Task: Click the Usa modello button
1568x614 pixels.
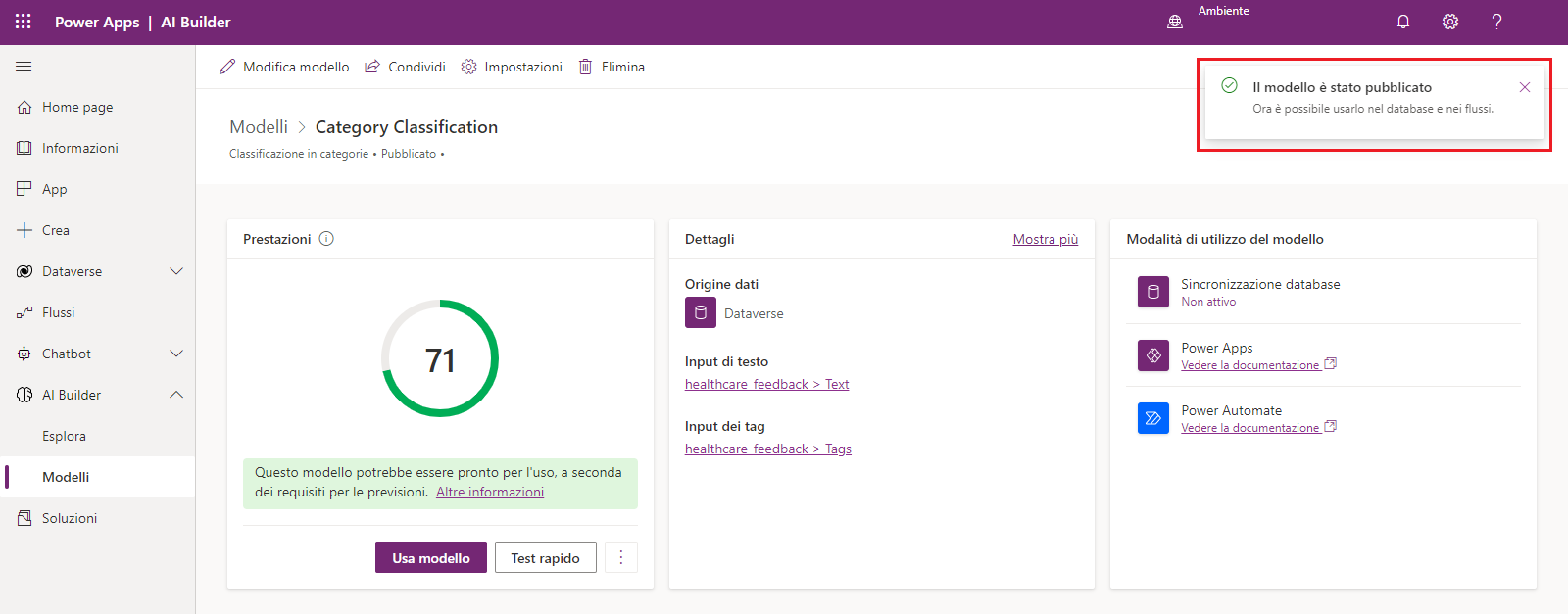Action: (431, 558)
